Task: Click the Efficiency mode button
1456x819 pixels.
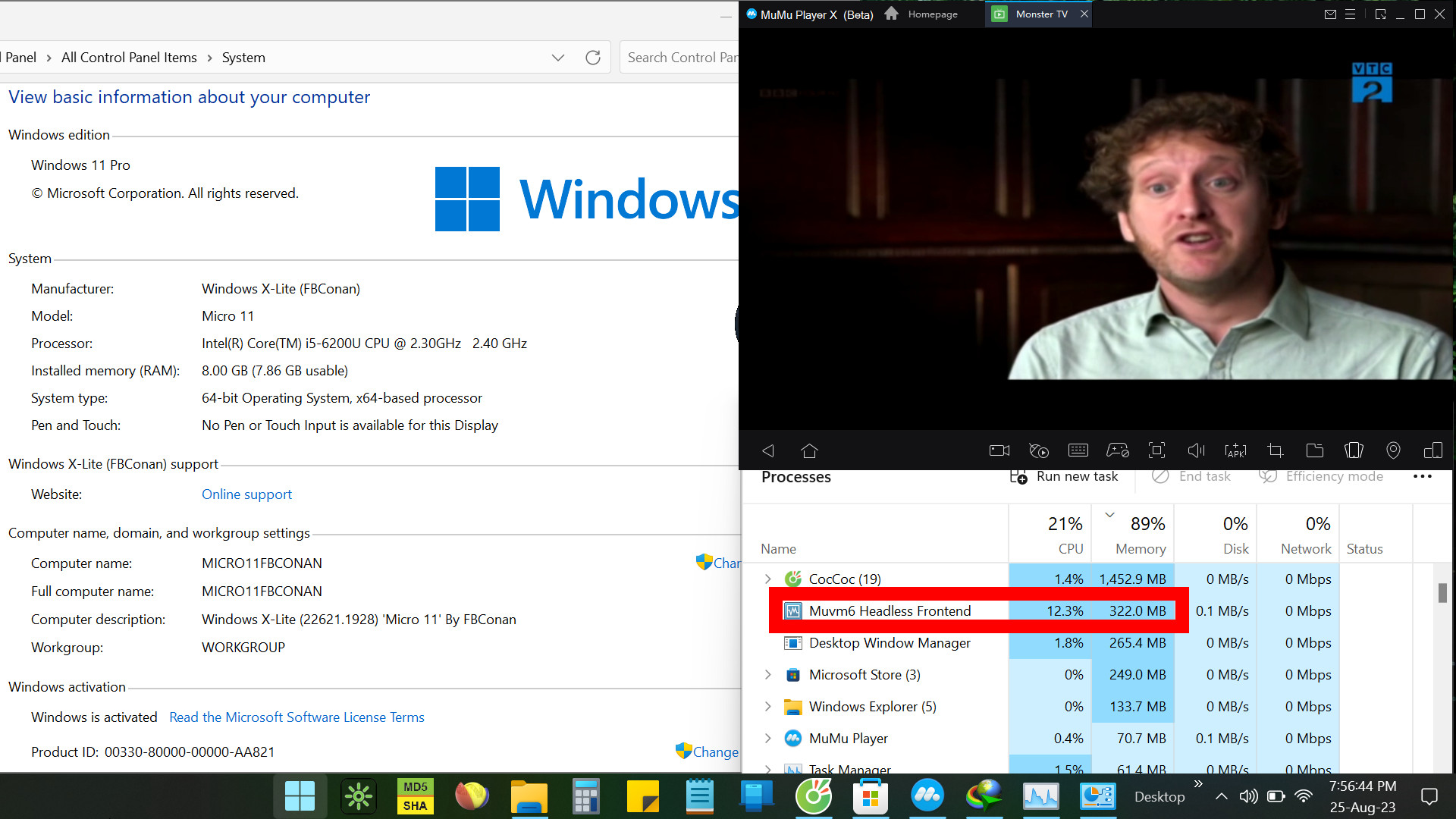Action: pyautogui.click(x=1321, y=476)
